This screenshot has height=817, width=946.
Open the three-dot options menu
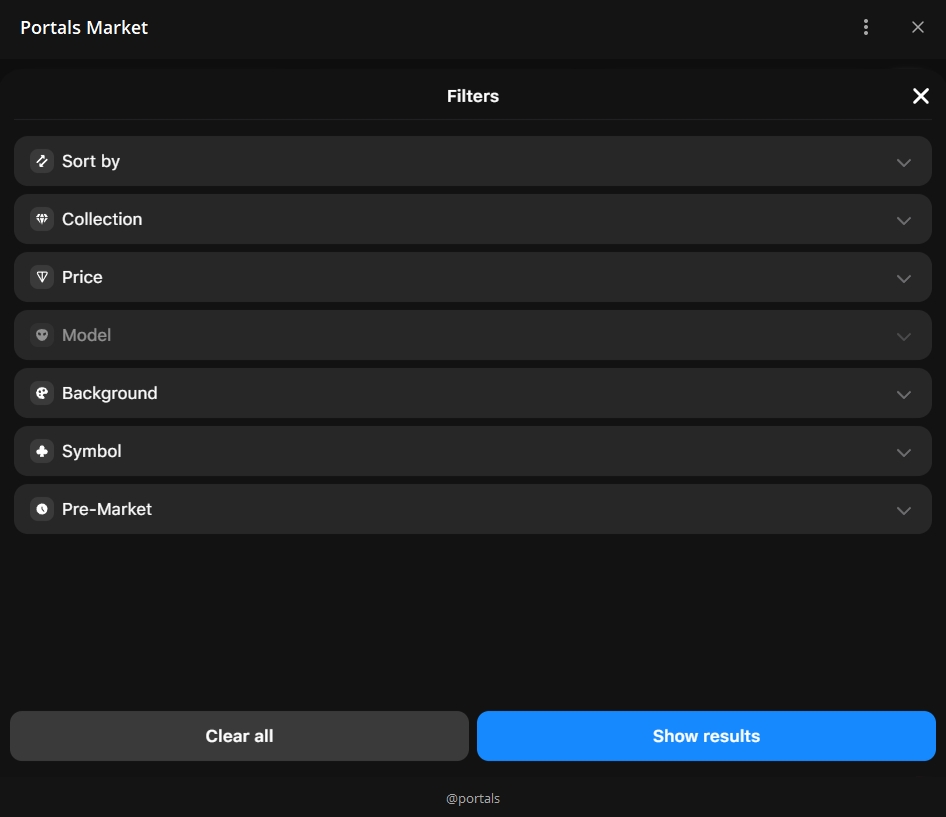(x=866, y=28)
